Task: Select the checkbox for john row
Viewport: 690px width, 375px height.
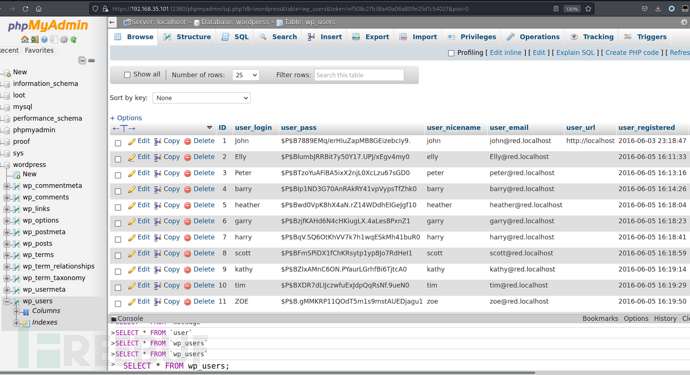Action: (x=118, y=143)
